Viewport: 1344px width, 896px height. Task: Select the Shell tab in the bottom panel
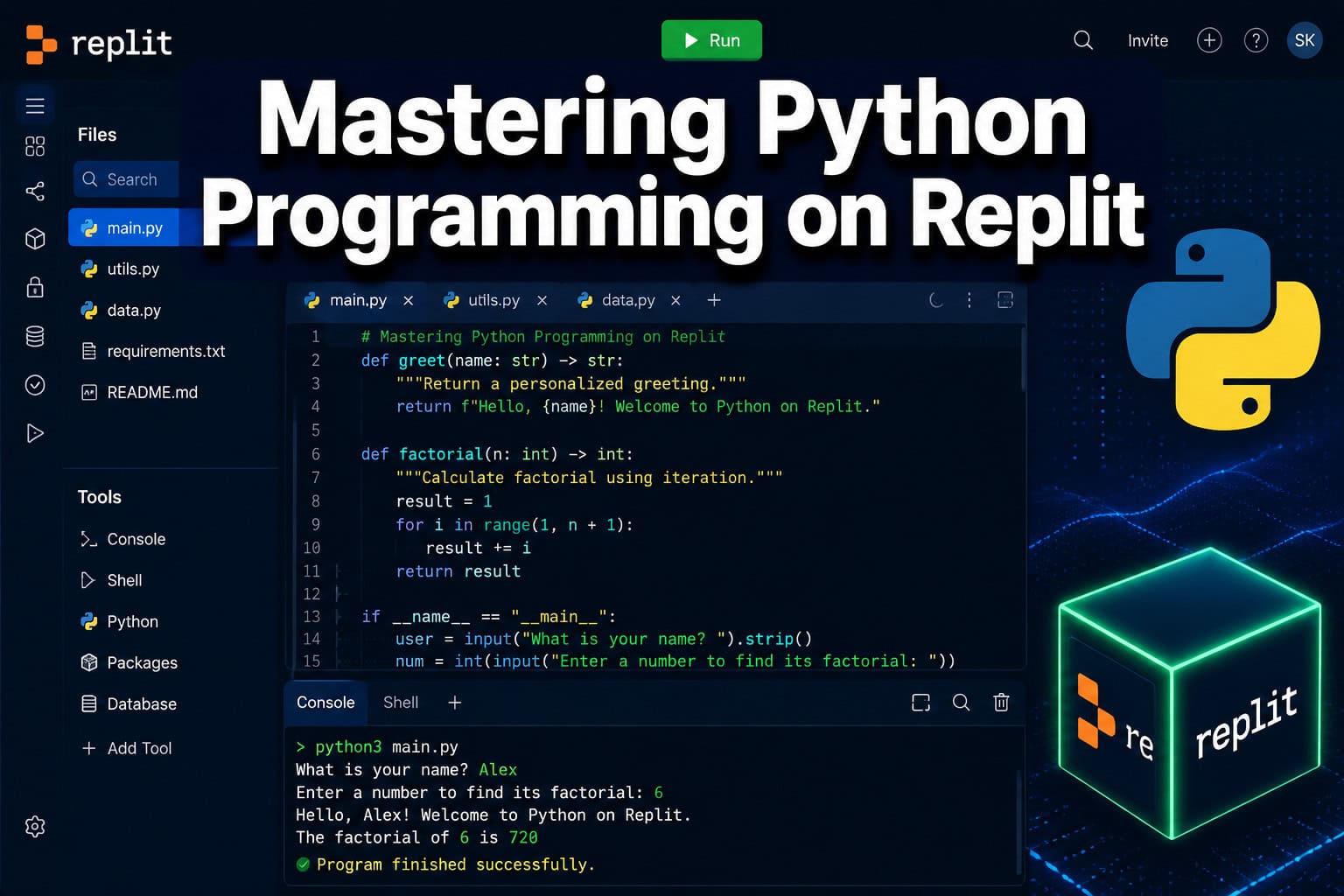[401, 703]
